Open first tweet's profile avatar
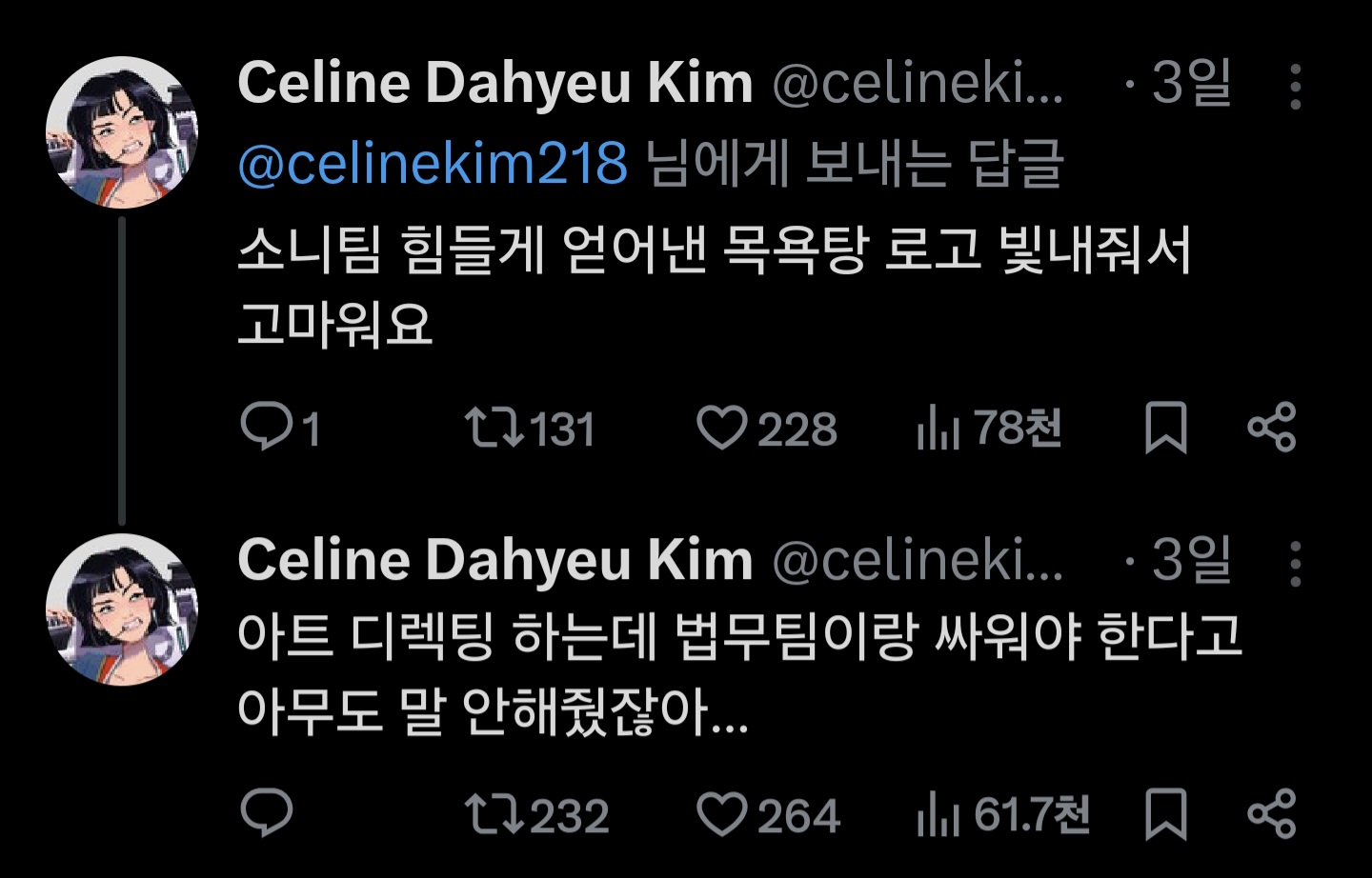This screenshot has height=878, width=1372. pyautogui.click(x=122, y=132)
